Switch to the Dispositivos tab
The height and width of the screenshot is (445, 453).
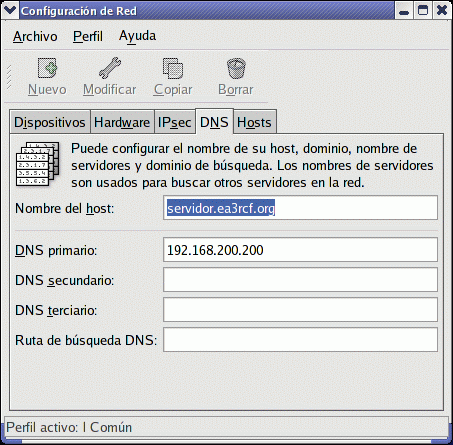click(x=50, y=122)
